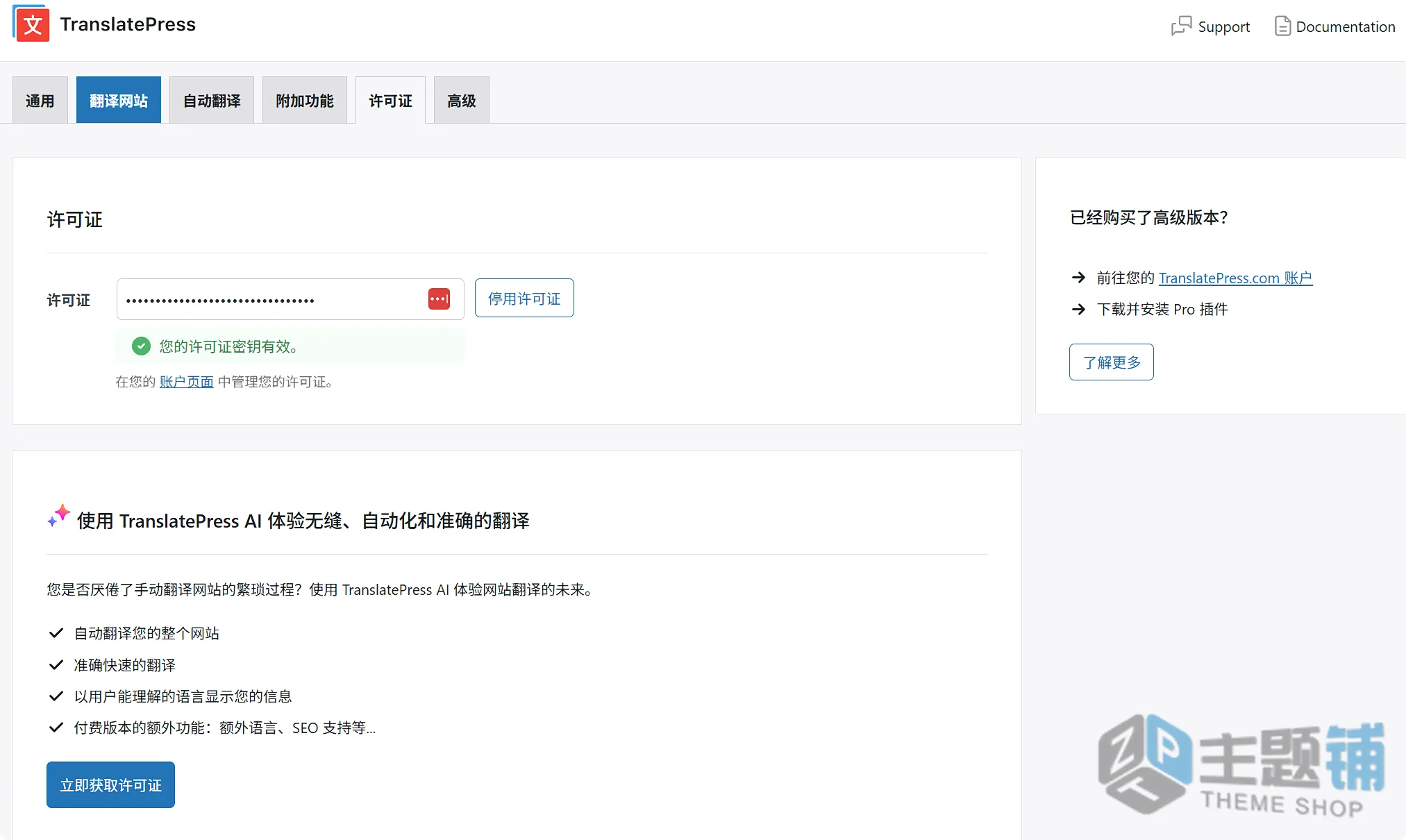Click the arrow icon before 下载并安装 Pro 插件
1406x840 pixels.
pyautogui.click(x=1078, y=309)
